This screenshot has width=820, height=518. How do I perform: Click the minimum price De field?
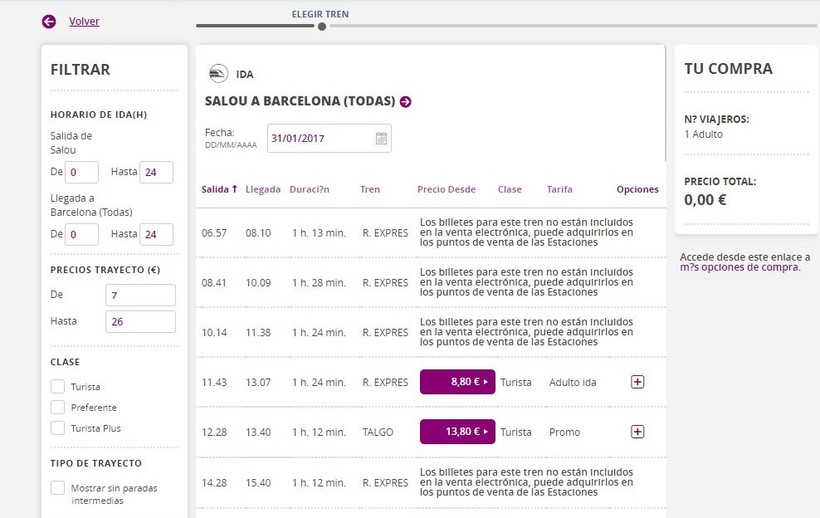pos(140,295)
